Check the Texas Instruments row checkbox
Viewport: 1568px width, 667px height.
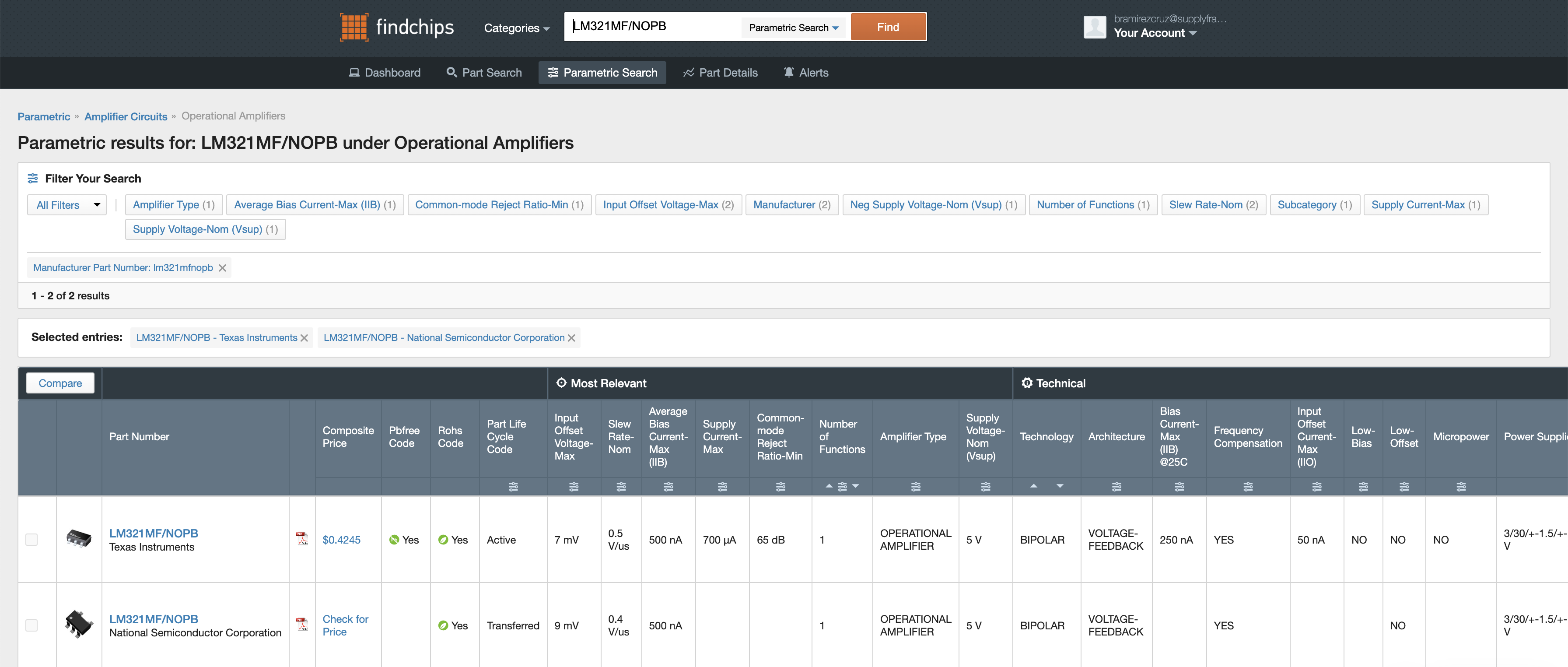click(31, 540)
